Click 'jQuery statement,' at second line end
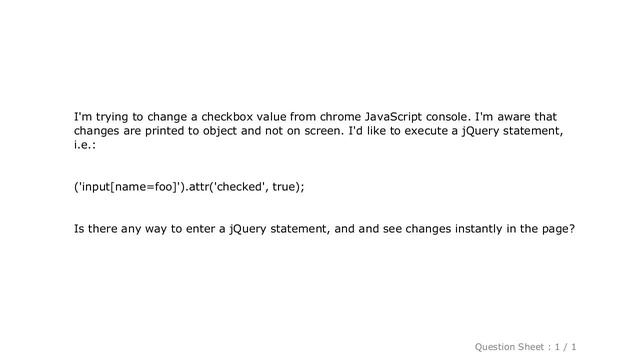 tap(512, 131)
